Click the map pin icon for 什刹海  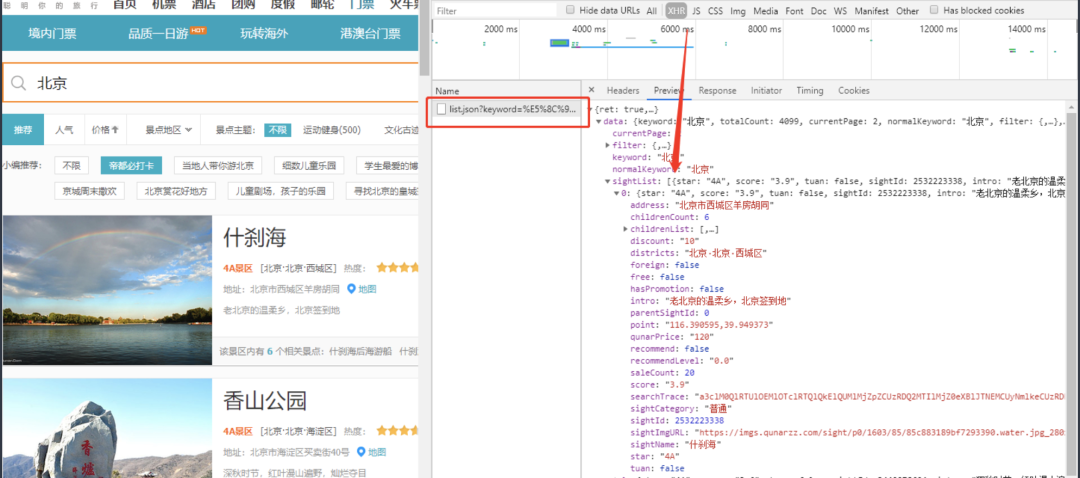351,289
